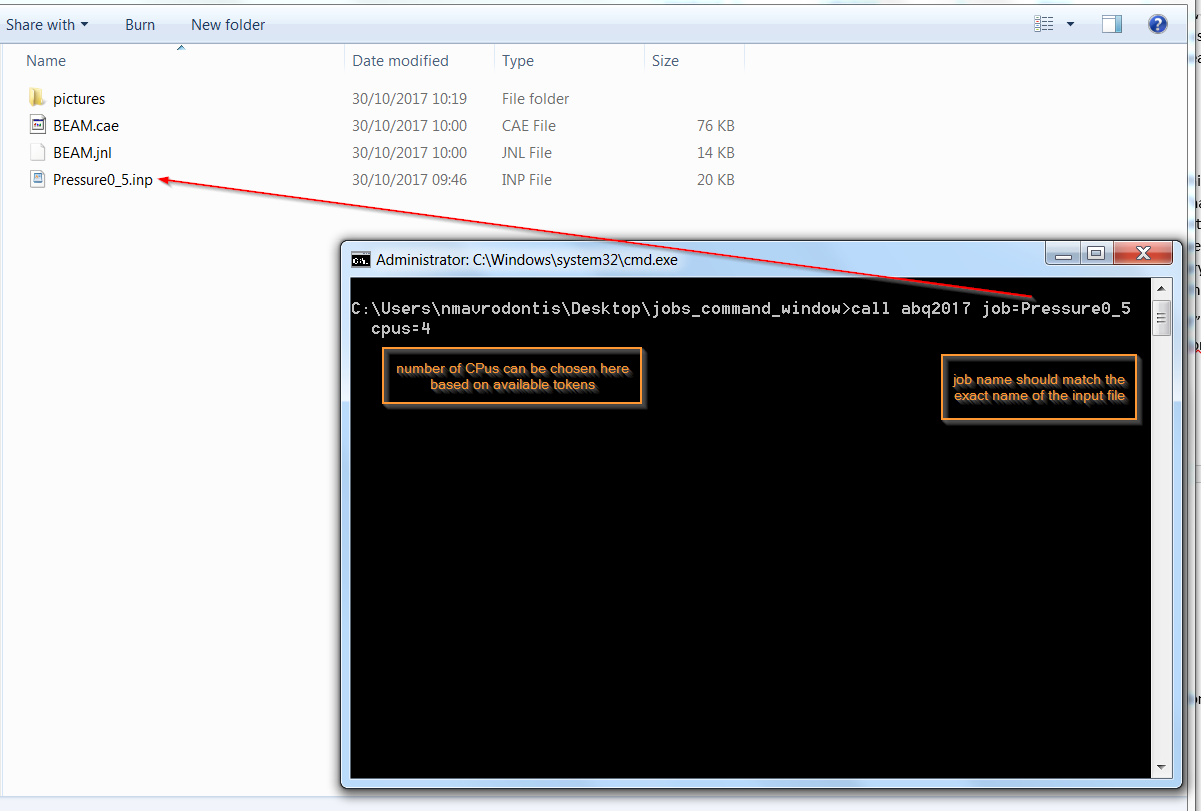Open Windows Explorer help
Viewport: 1201px width, 811px height.
(x=1157, y=24)
